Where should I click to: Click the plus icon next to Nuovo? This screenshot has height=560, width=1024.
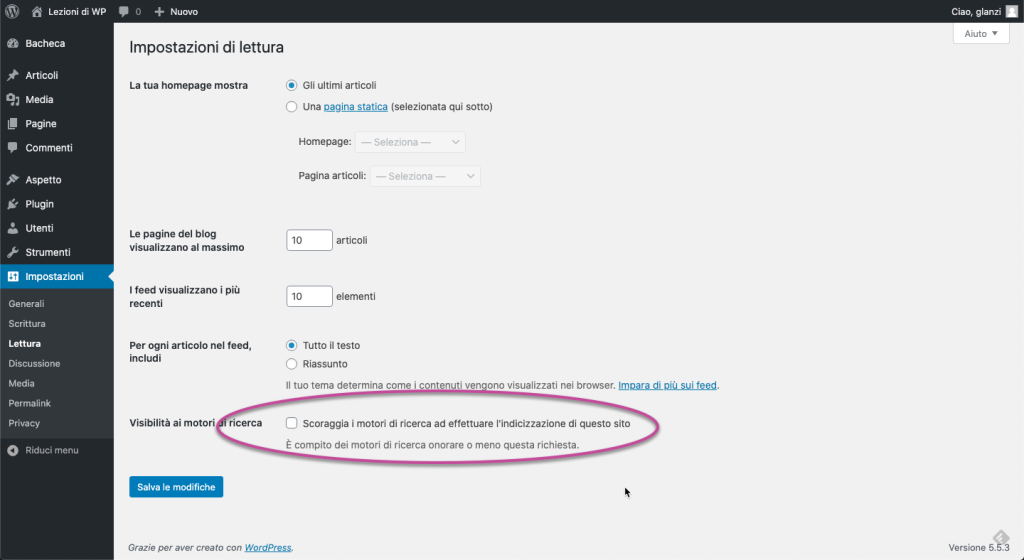tap(159, 12)
